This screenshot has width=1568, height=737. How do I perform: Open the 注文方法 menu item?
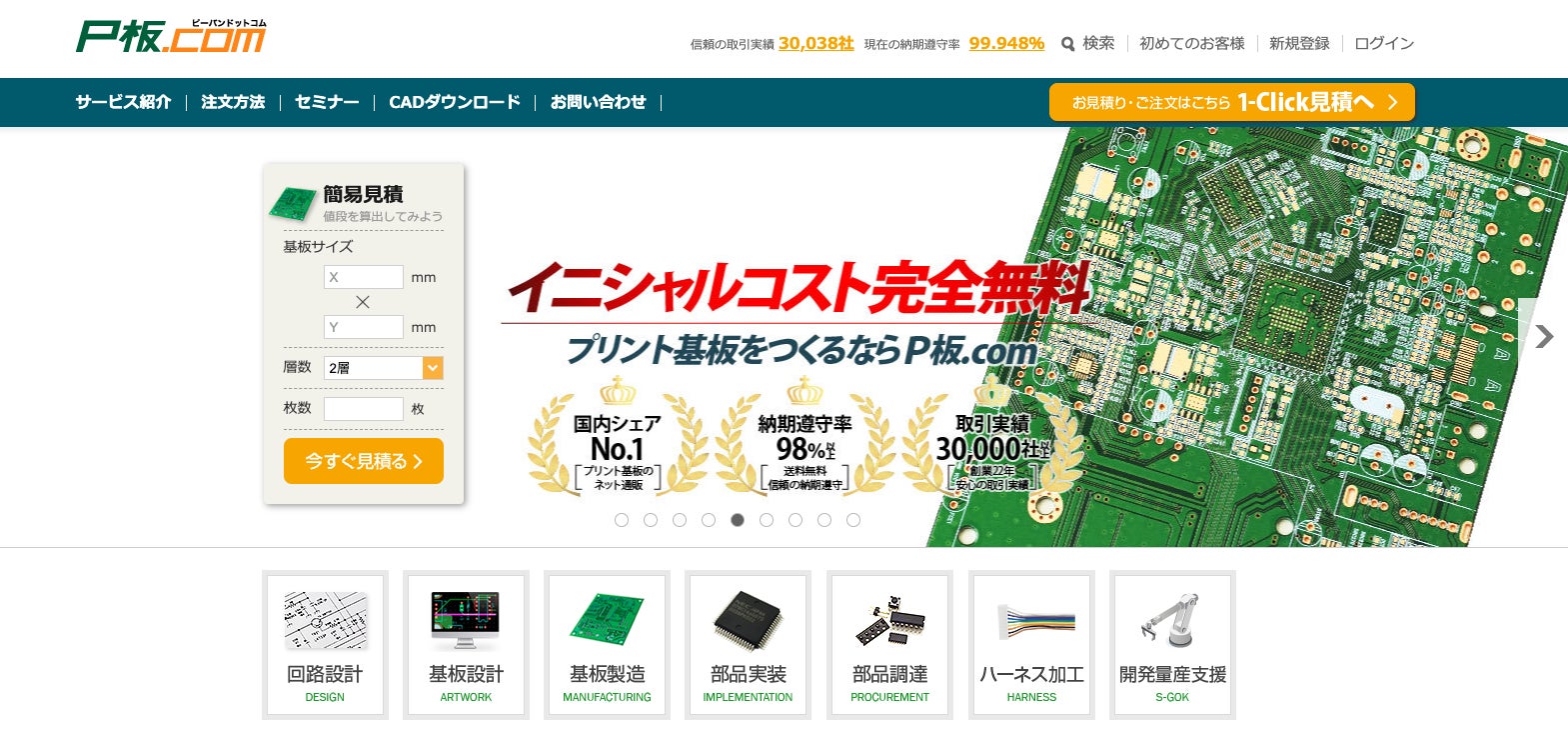click(x=233, y=102)
